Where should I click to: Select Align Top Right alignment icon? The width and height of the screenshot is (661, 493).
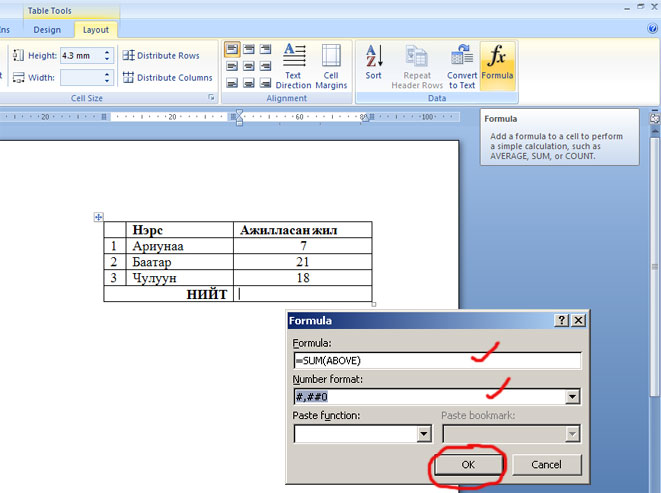tap(265, 49)
